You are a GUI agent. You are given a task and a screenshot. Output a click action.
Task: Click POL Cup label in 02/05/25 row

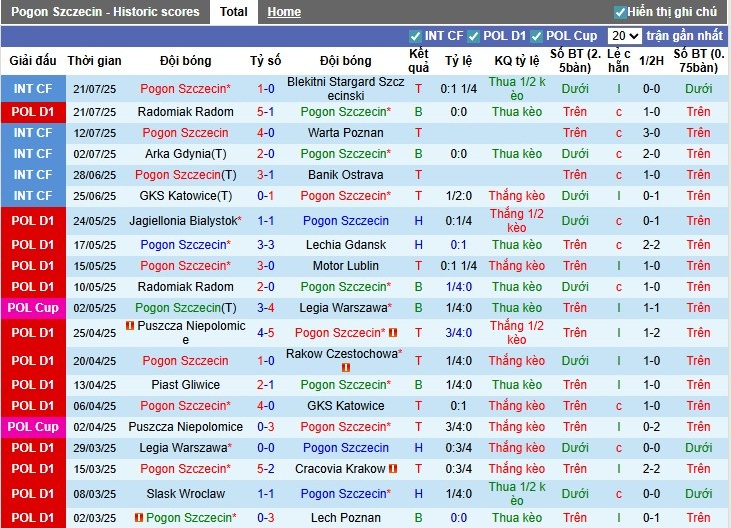[33, 308]
